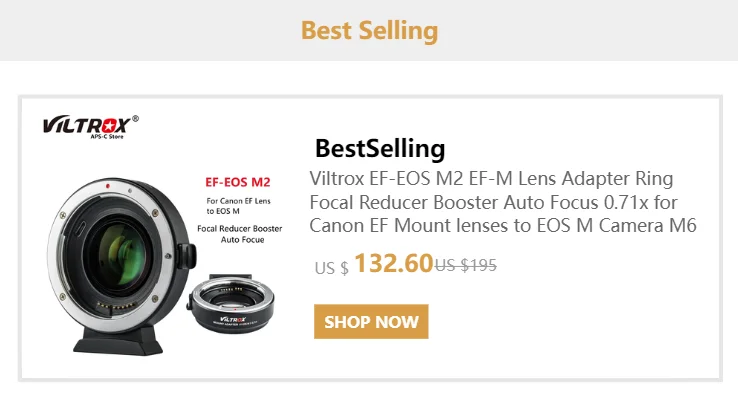Click the APS-C Store text under logo
The width and height of the screenshot is (738, 418).
pyautogui.click(x=105, y=138)
